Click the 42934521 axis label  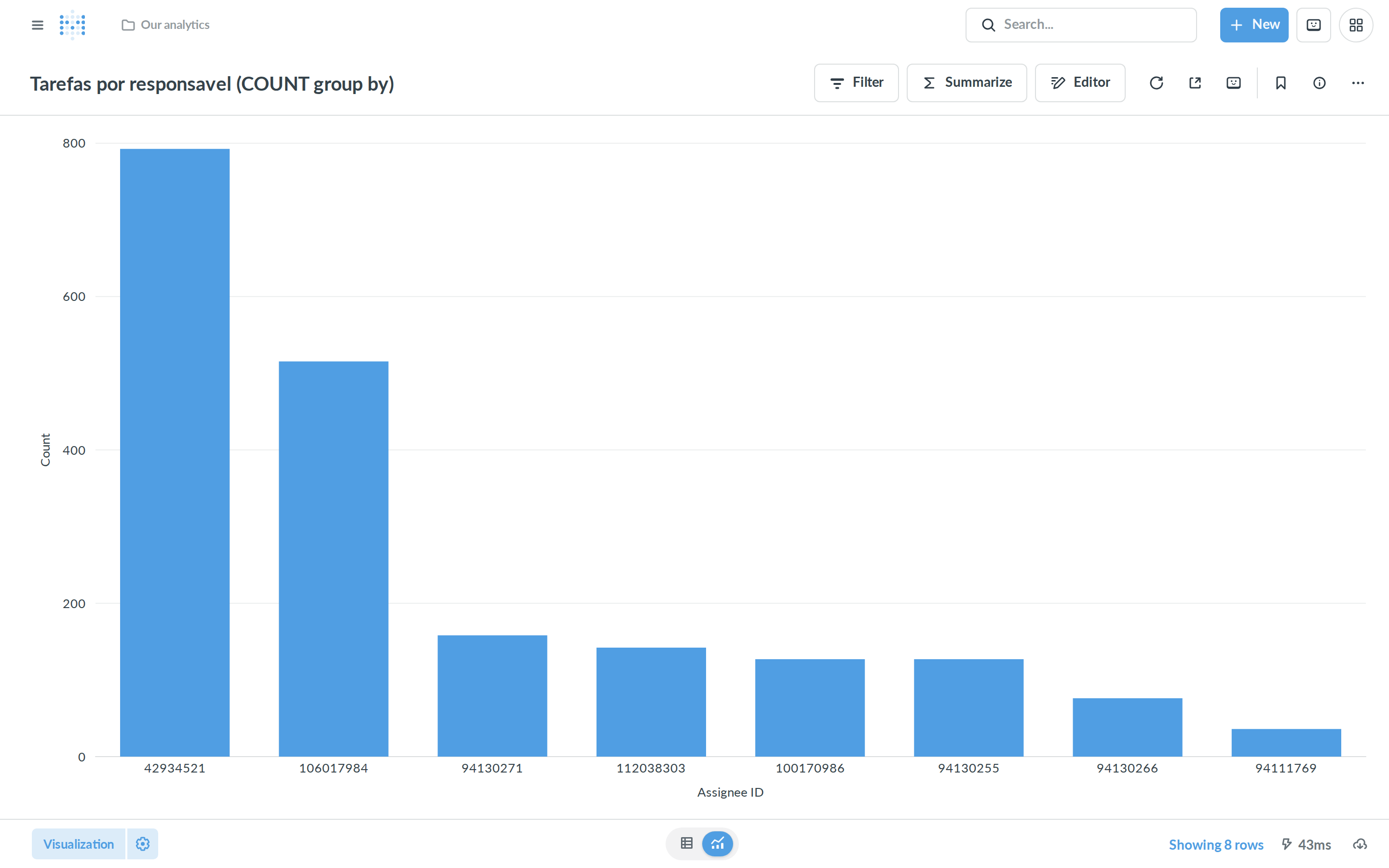(175, 768)
